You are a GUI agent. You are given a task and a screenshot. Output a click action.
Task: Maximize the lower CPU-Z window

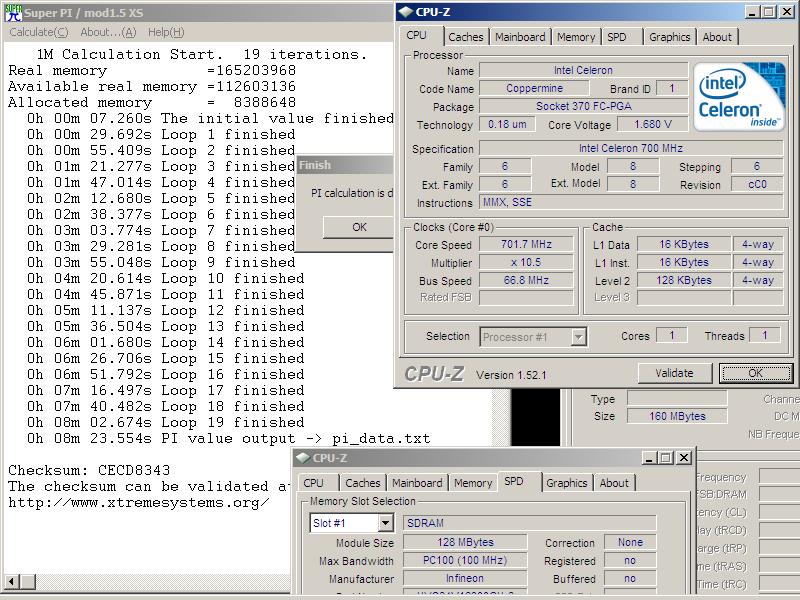665,458
